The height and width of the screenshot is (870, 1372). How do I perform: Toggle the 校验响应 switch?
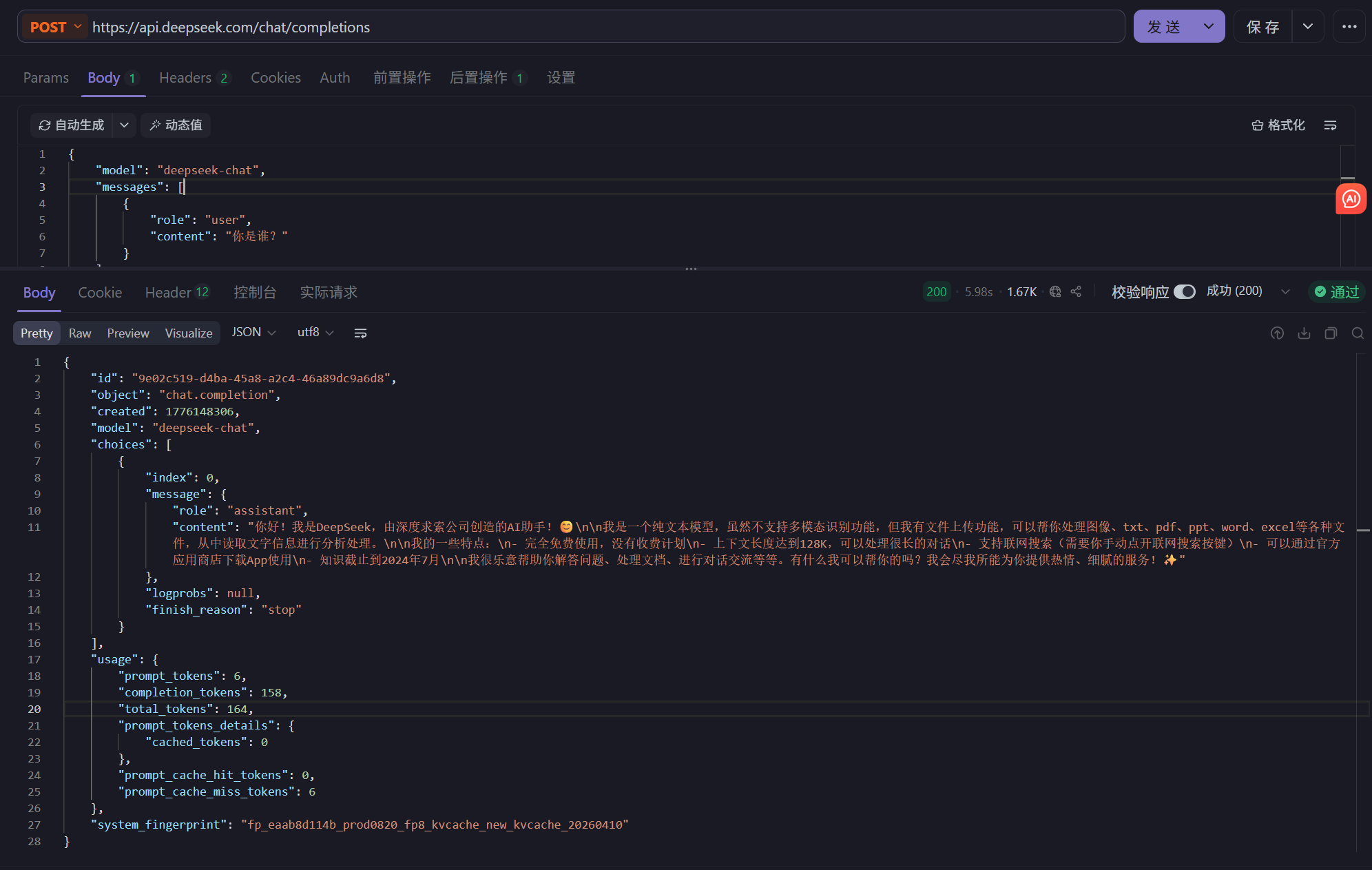pyautogui.click(x=1184, y=292)
